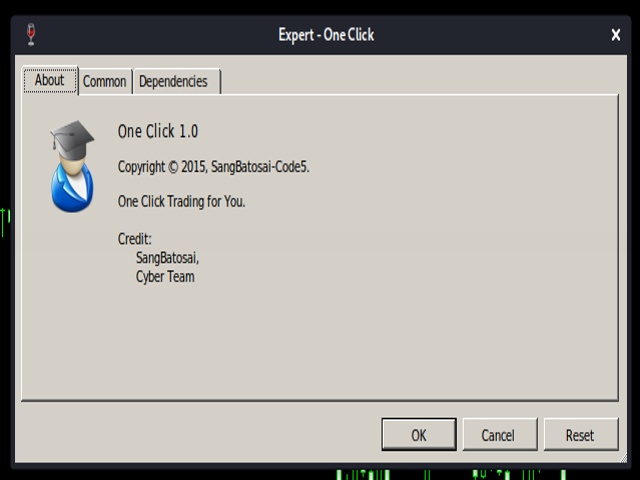
Task: Click the 'One Click 1.0' title text
Action: (x=158, y=131)
